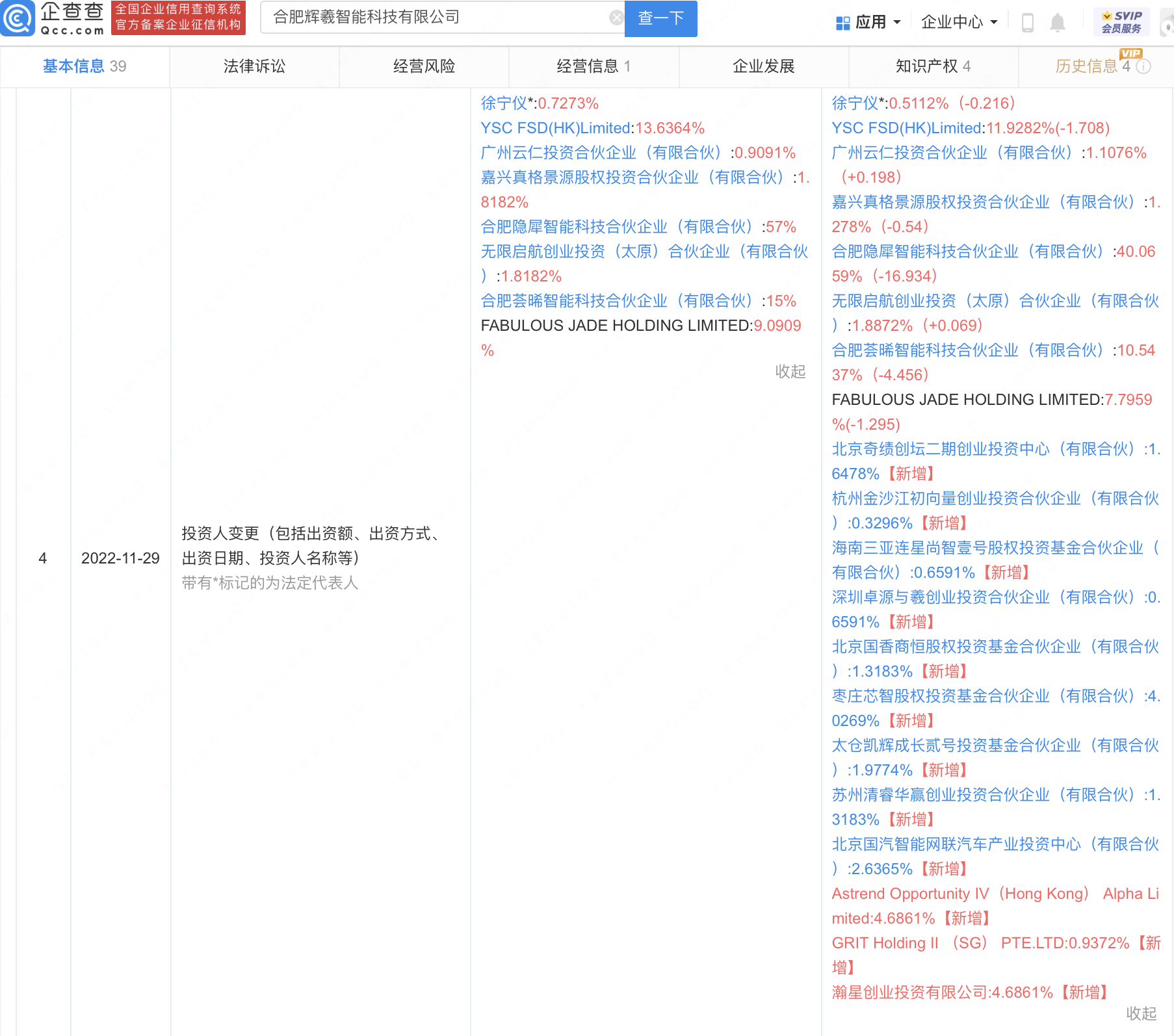The height and width of the screenshot is (1036, 1174).
Task: Click the info icon beside 历史信息
Action: [x=1143, y=66]
